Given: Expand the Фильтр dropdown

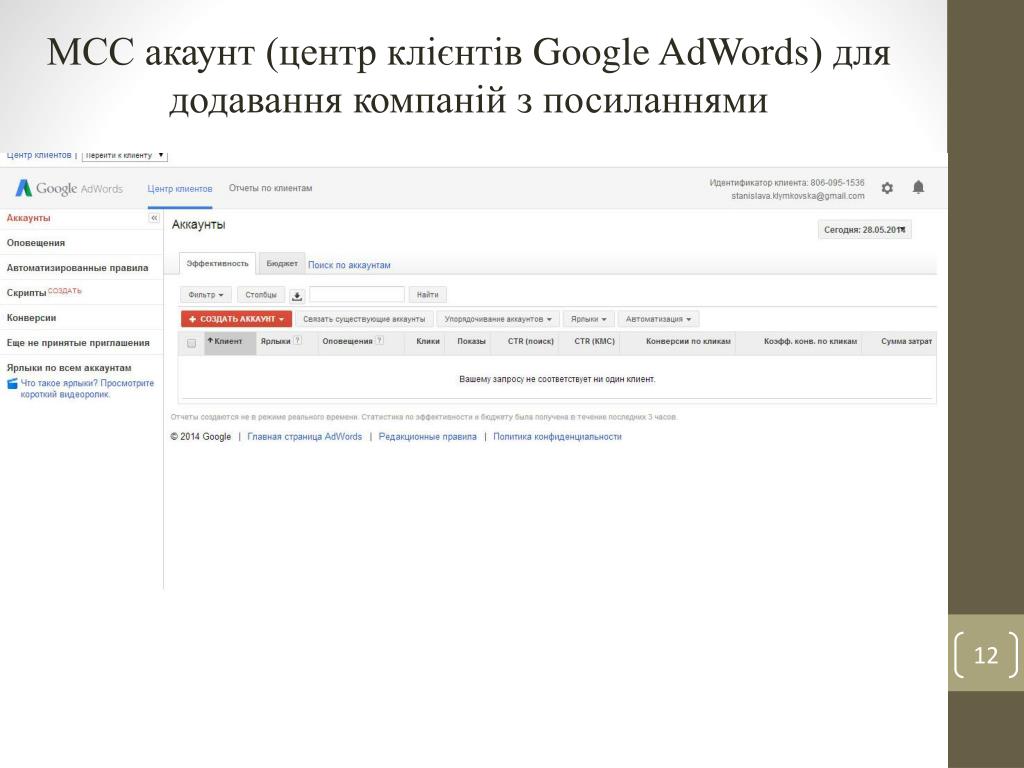Looking at the screenshot, I should tap(206, 295).
